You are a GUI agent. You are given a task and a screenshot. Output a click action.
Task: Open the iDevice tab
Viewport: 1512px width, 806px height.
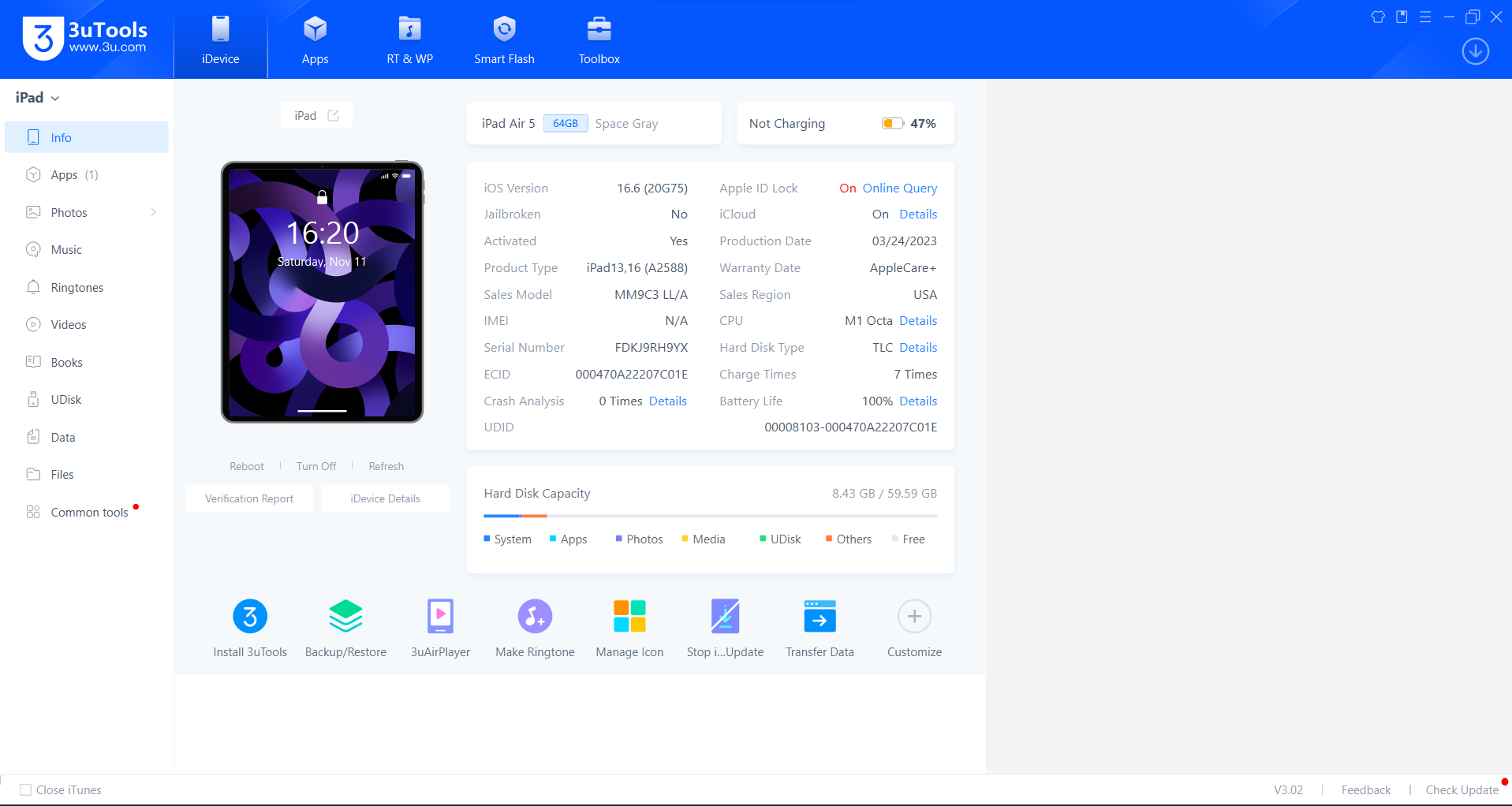pos(221,39)
